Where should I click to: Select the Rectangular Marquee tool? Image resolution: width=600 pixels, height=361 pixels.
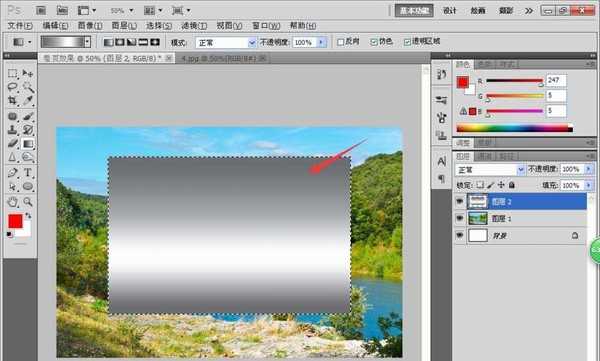click(x=12, y=73)
